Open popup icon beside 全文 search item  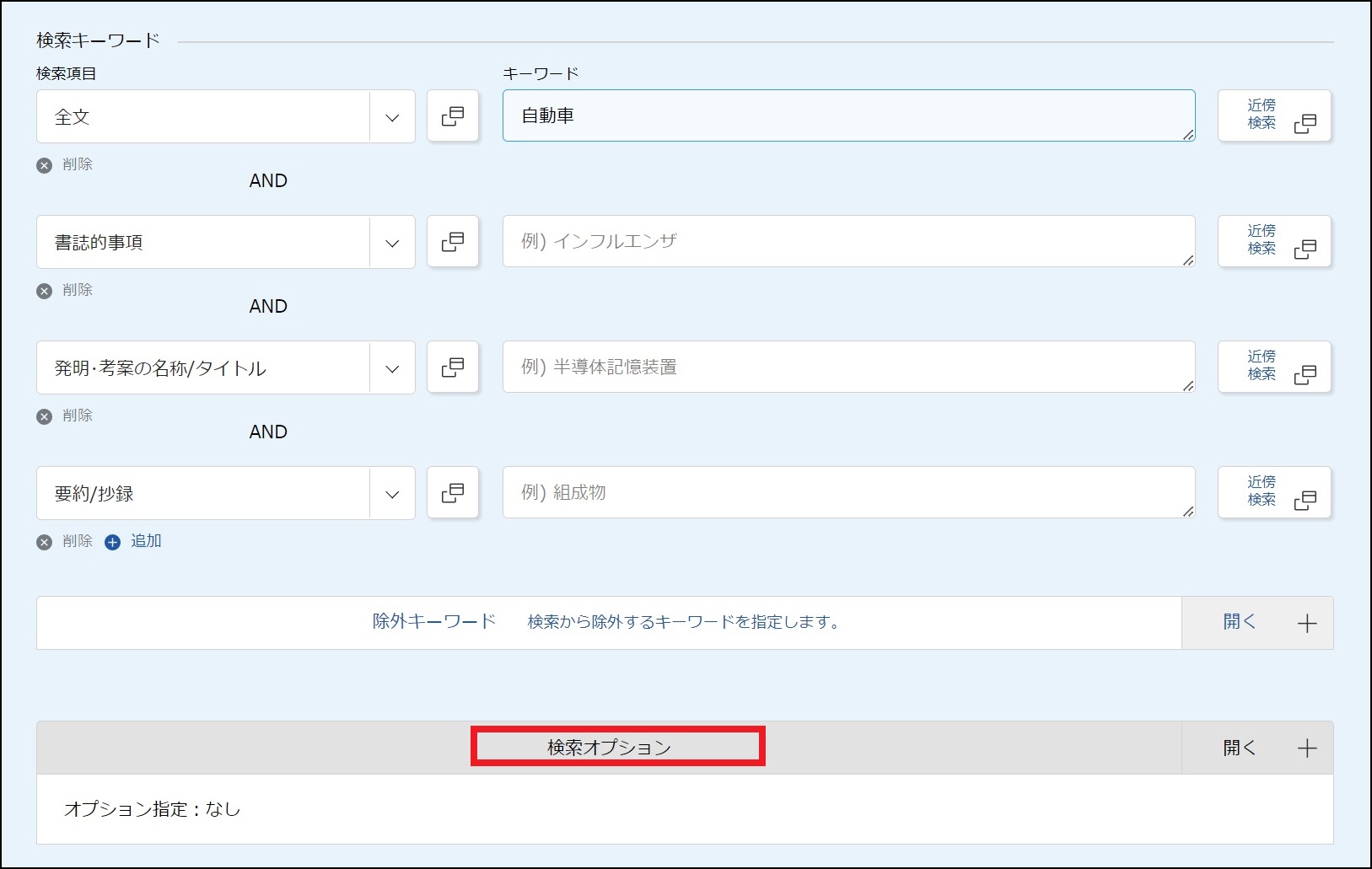(453, 116)
